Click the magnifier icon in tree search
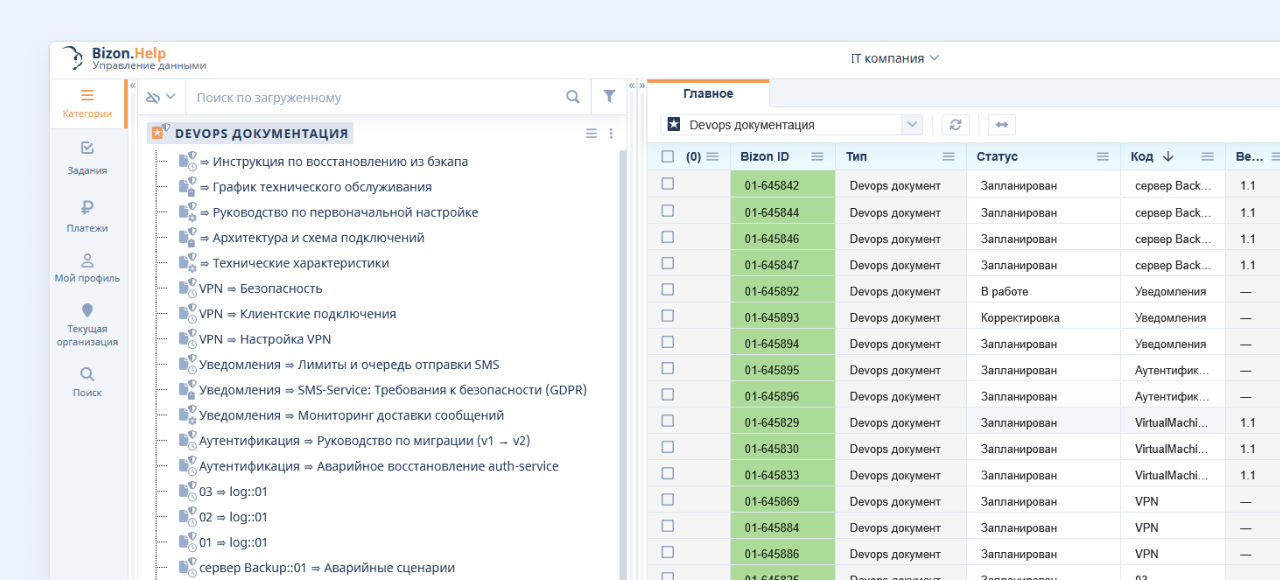The image size is (1280, 580). (573, 97)
